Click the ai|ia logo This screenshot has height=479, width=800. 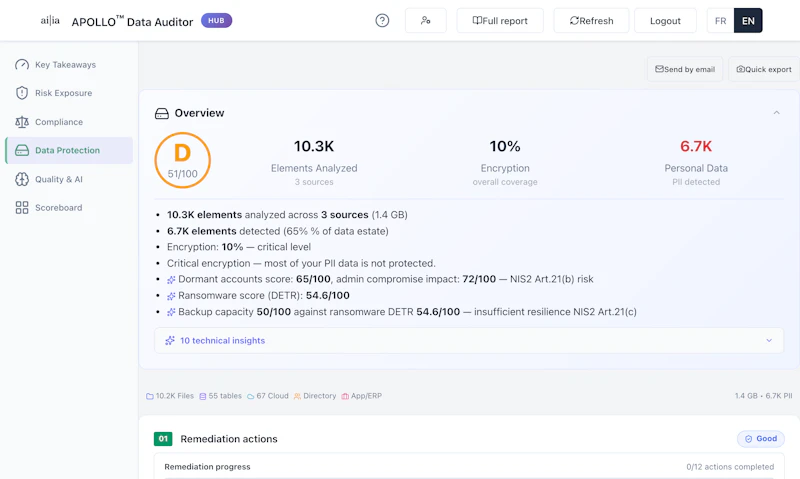coord(50,20)
